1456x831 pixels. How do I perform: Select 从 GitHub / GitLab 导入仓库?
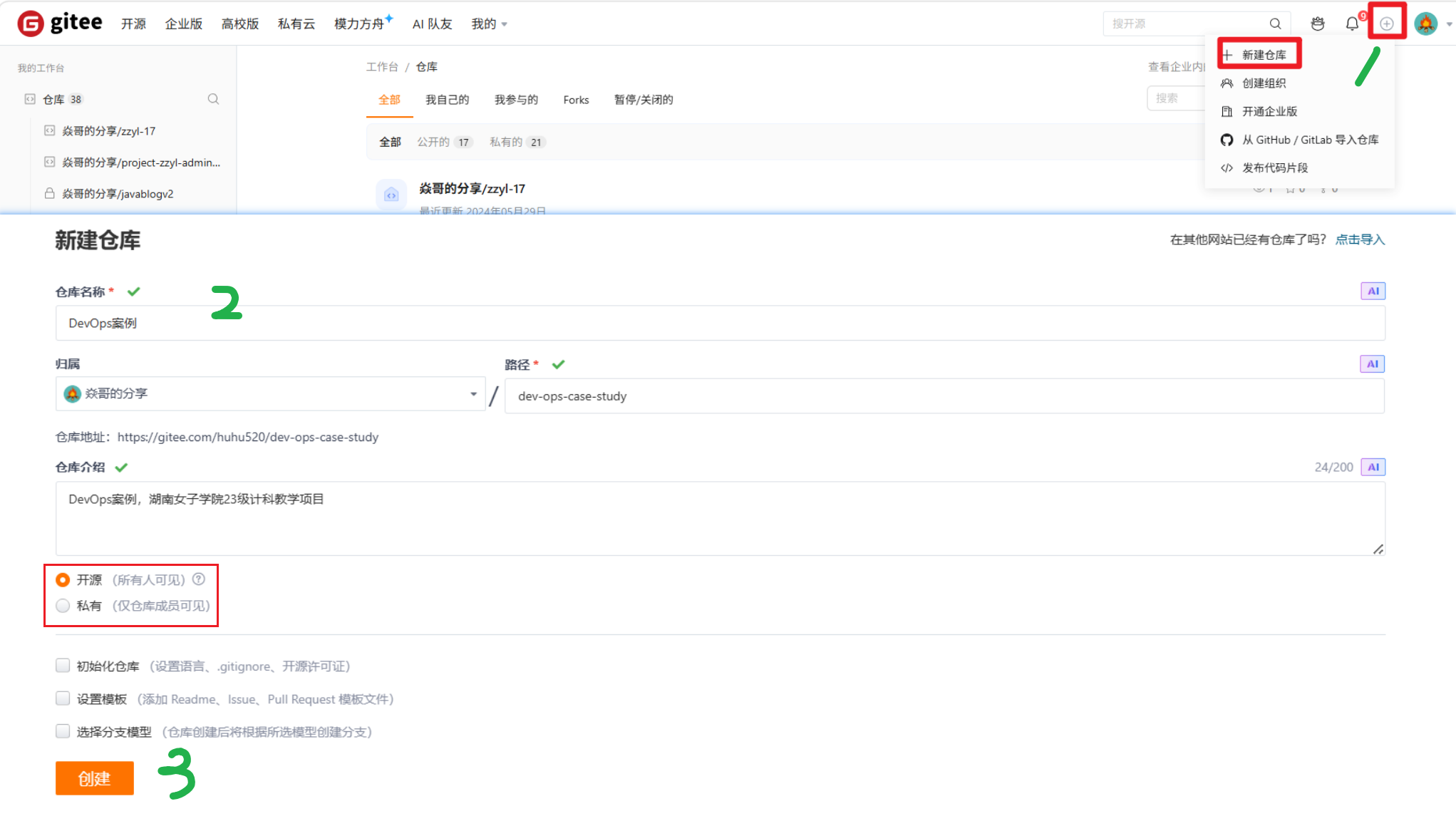coord(1310,140)
